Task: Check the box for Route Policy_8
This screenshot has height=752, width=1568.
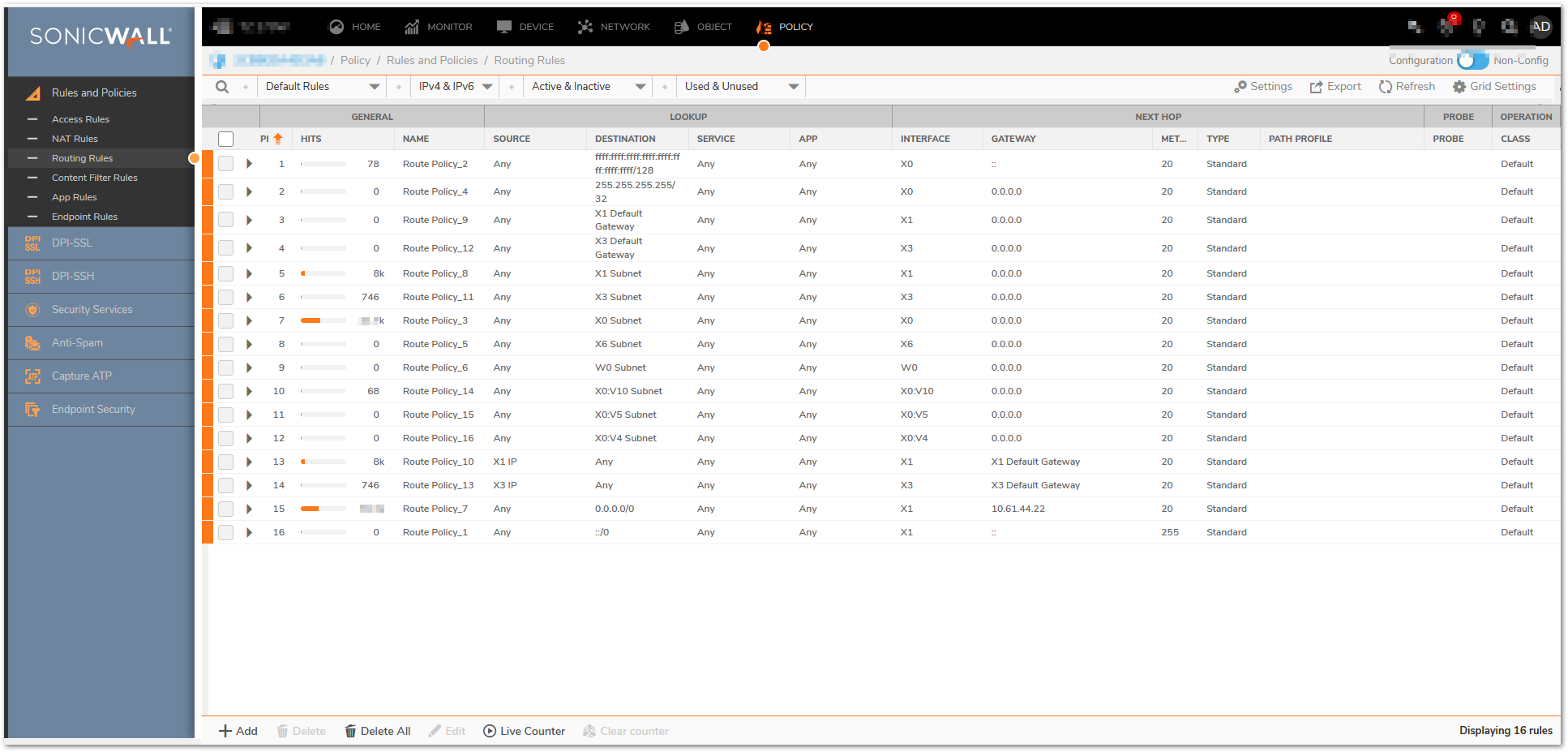Action: click(226, 273)
